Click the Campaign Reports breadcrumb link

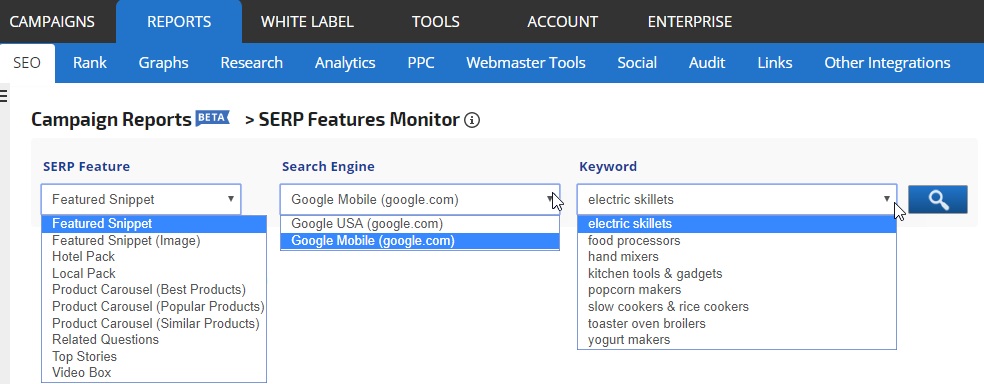[x=111, y=119]
